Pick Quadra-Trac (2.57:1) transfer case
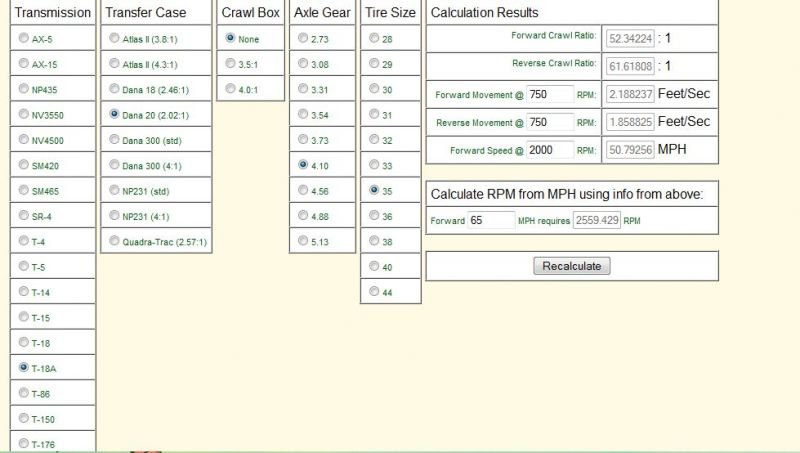The width and height of the screenshot is (800, 453). tap(114, 241)
